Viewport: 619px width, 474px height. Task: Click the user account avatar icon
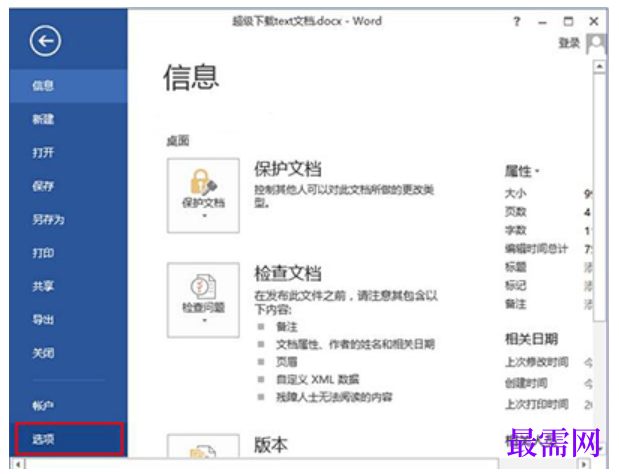(595, 44)
